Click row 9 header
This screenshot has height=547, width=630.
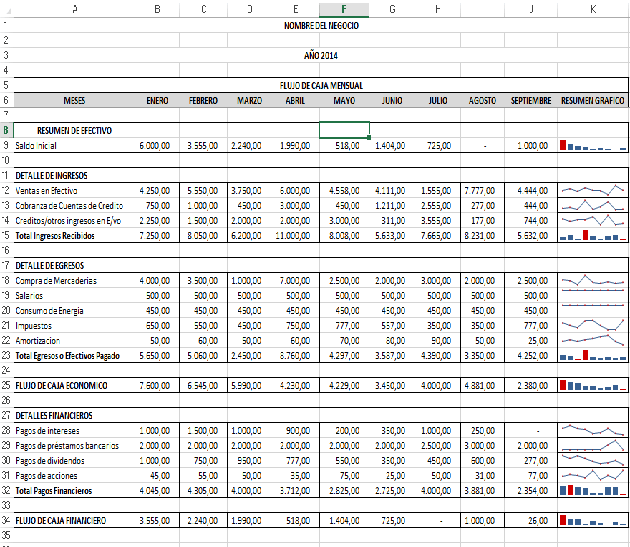(x=6, y=145)
